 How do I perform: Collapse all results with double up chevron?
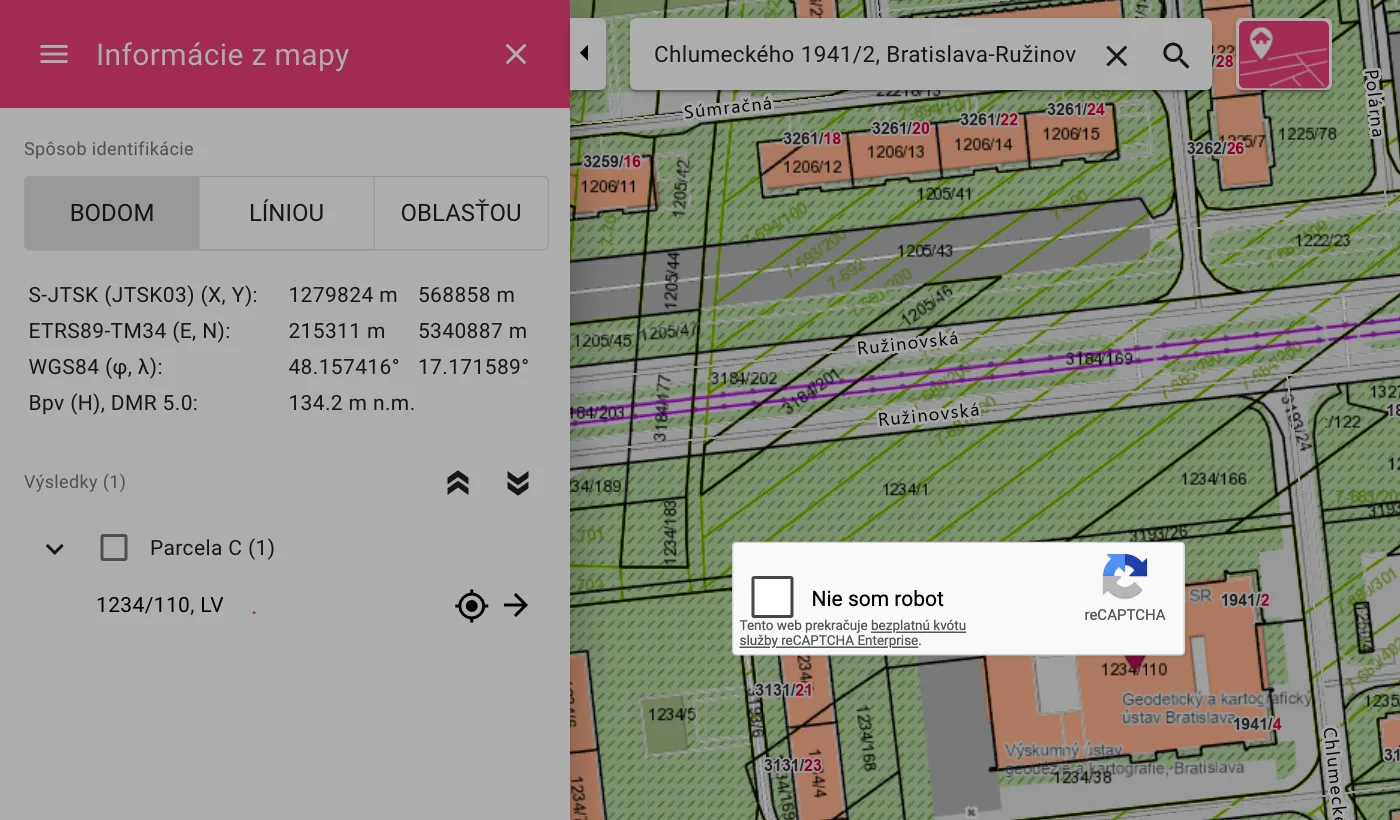pyautogui.click(x=458, y=483)
